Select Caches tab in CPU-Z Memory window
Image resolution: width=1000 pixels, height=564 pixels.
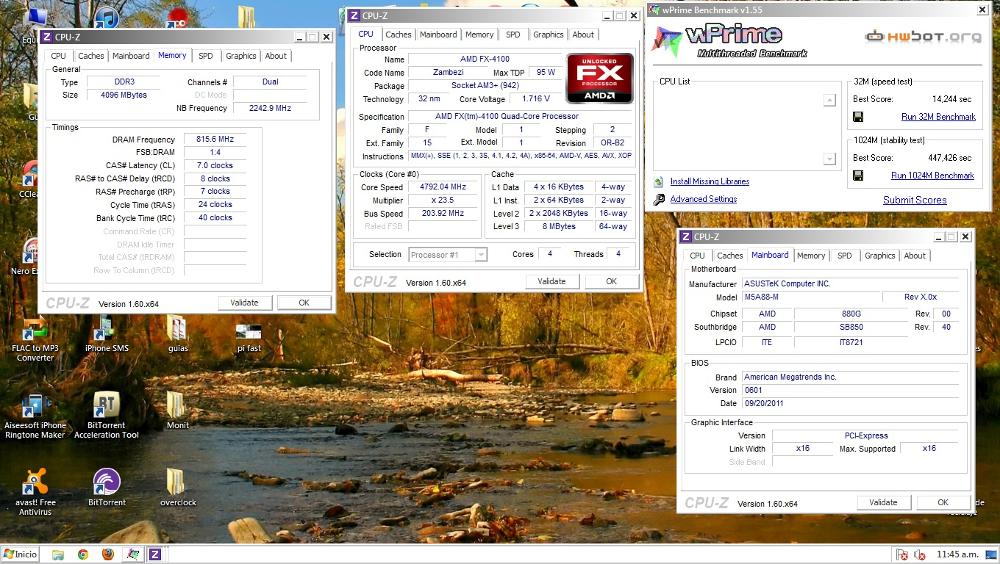pyautogui.click(x=91, y=56)
